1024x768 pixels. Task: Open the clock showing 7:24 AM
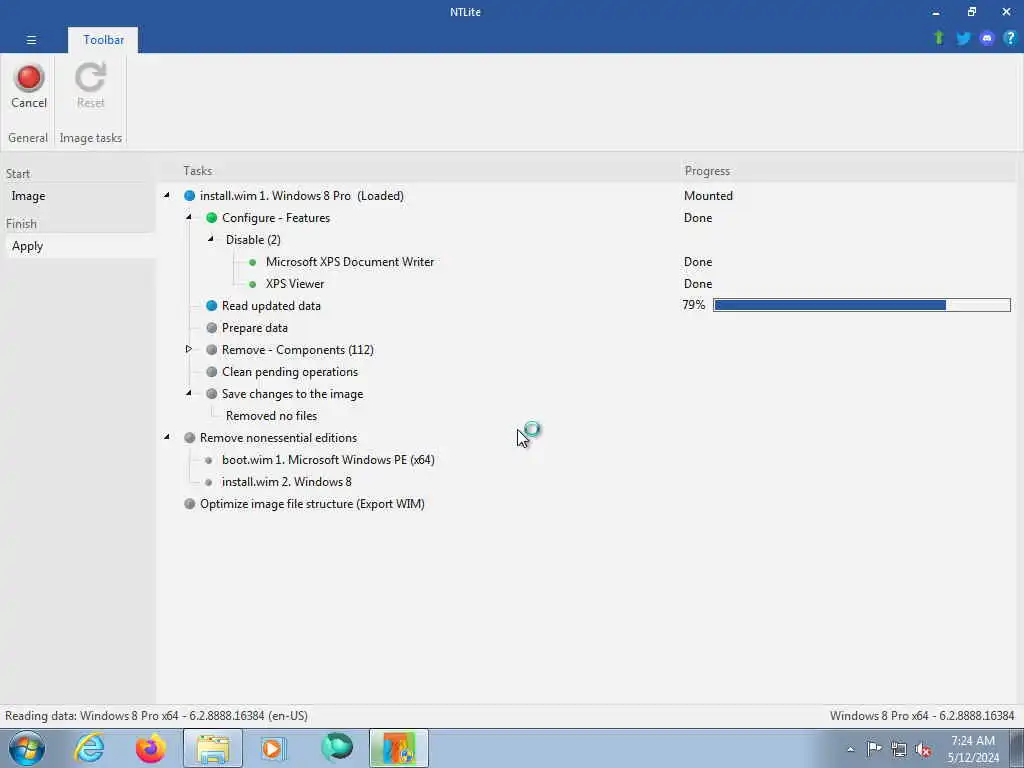973,749
